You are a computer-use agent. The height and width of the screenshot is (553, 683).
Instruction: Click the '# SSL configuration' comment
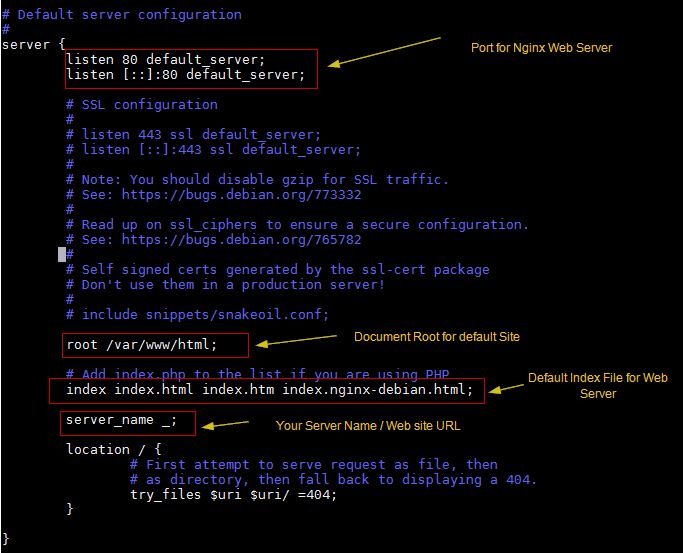click(x=142, y=105)
